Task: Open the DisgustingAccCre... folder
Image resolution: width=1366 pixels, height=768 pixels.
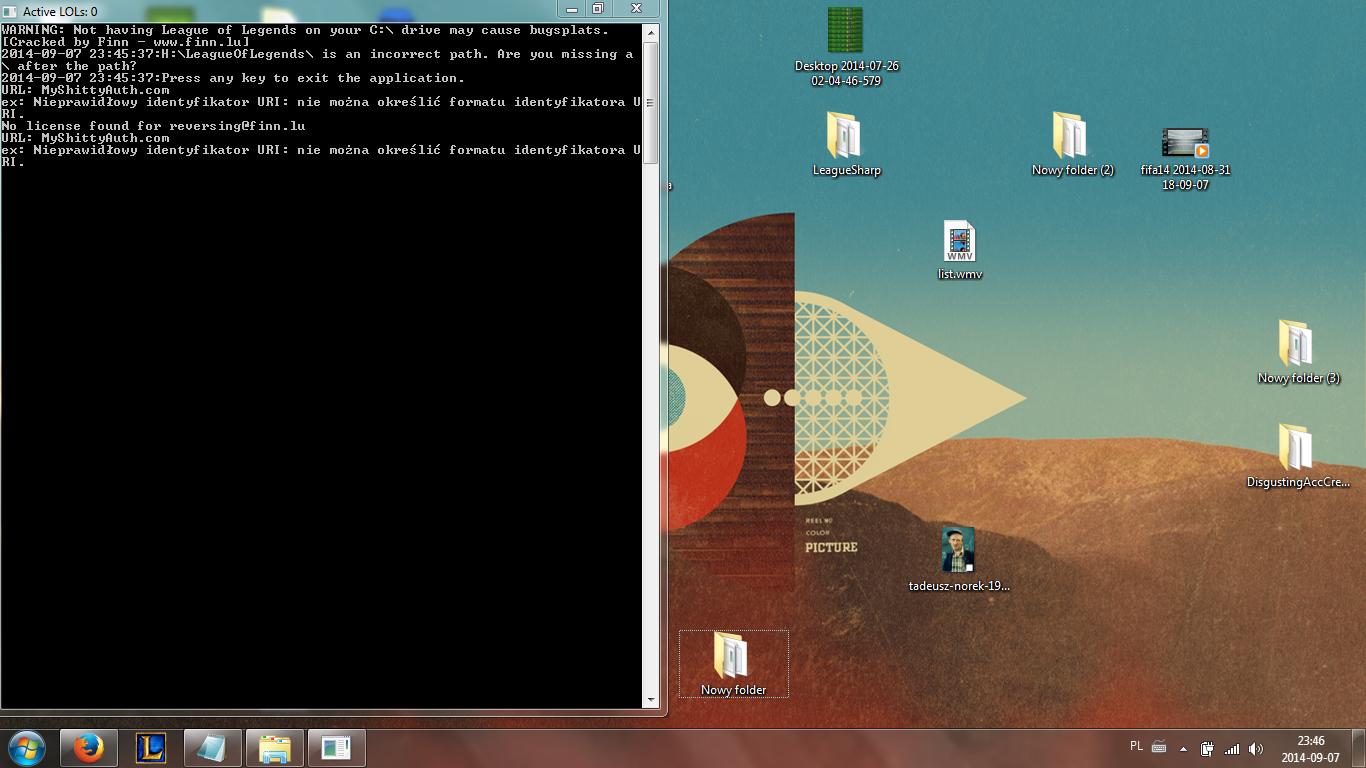Action: pos(1298,456)
